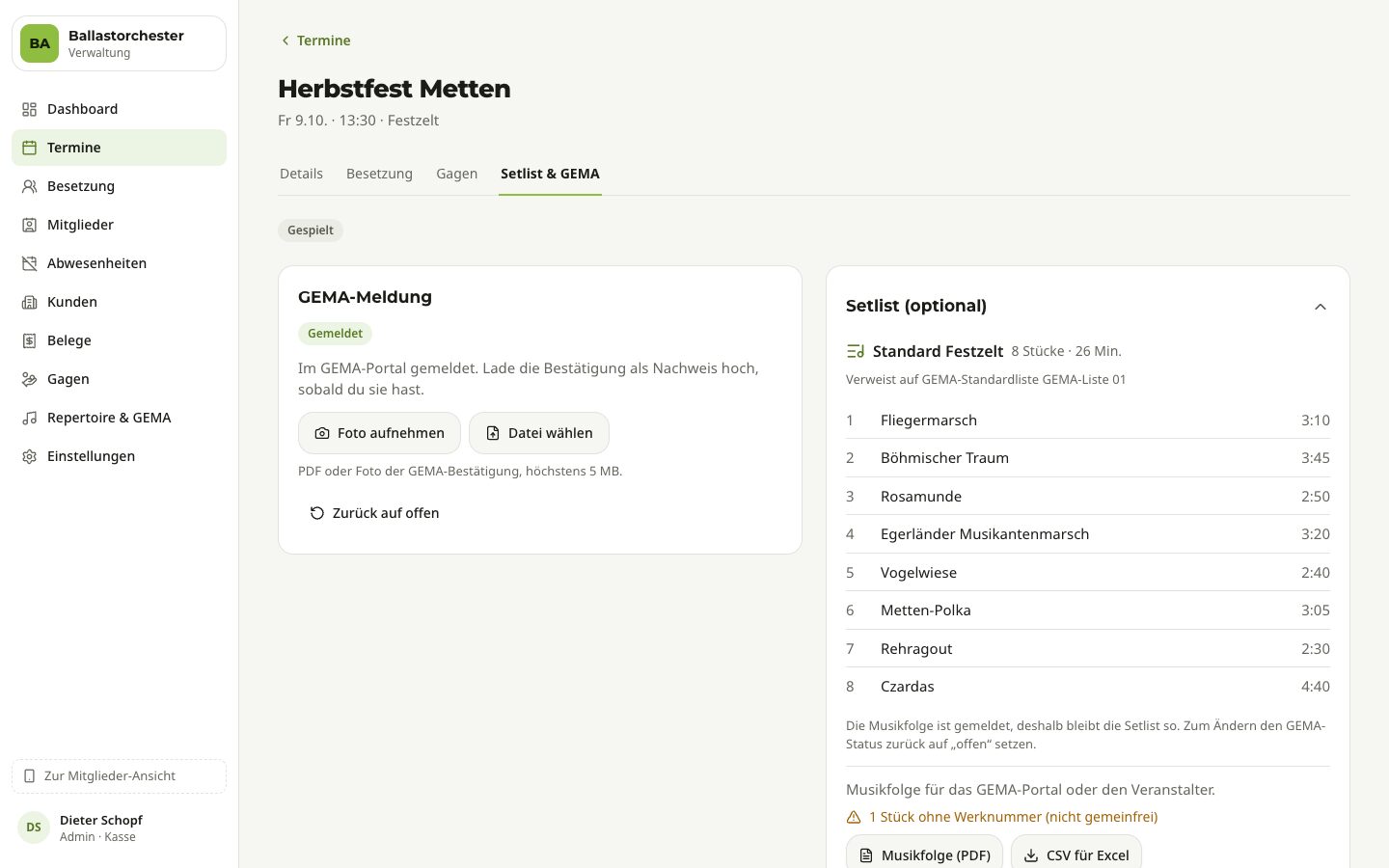Select the Gagen tab
The width and height of the screenshot is (1389, 868).
click(x=456, y=174)
